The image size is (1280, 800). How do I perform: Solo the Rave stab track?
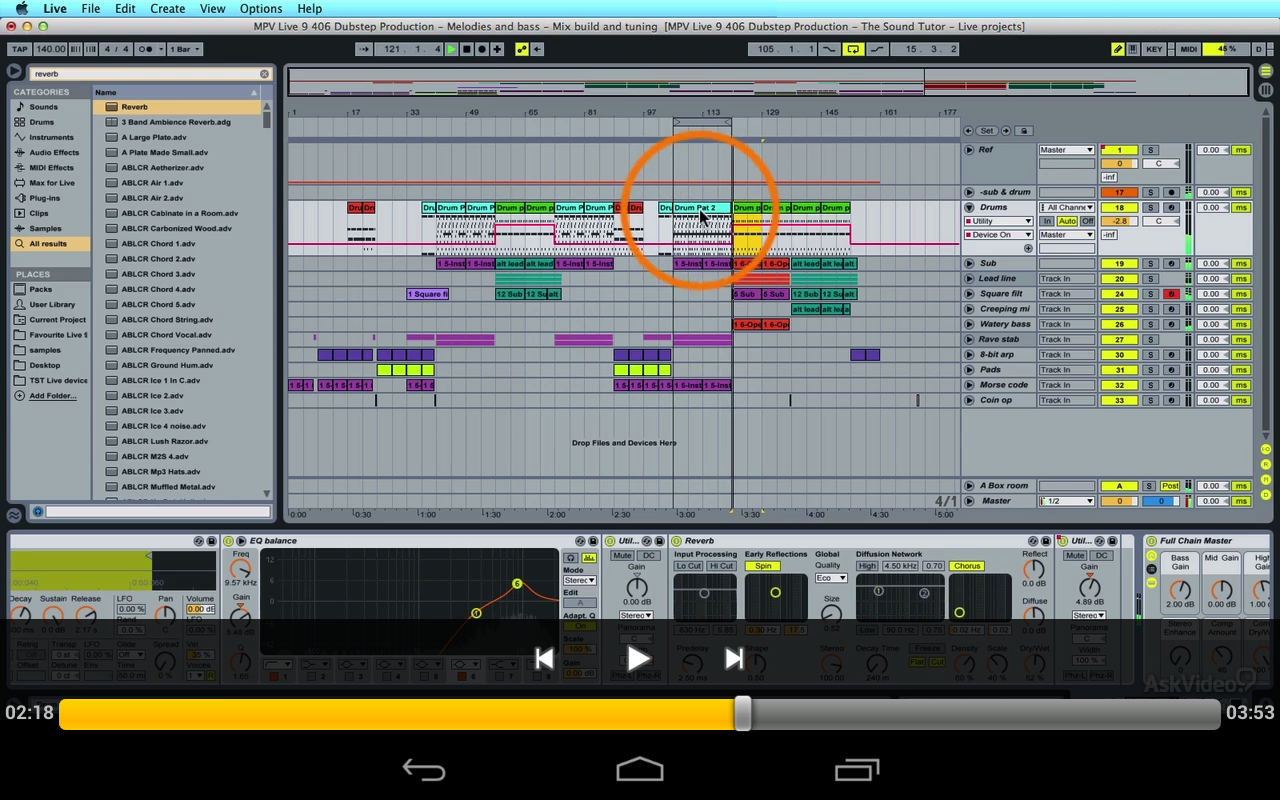pyautogui.click(x=1150, y=340)
